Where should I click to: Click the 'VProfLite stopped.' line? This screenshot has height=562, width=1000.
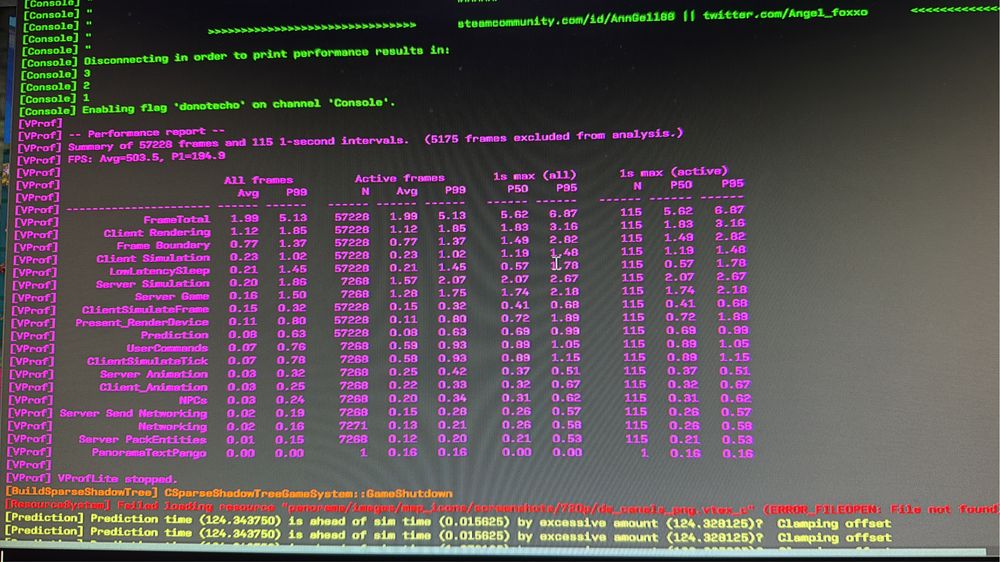click(117, 479)
